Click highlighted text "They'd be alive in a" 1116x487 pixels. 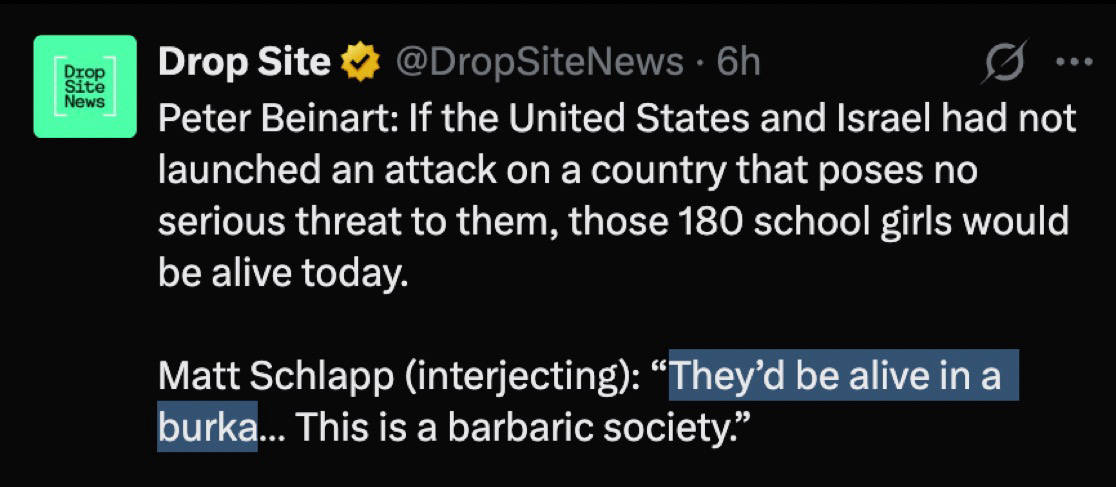836,377
